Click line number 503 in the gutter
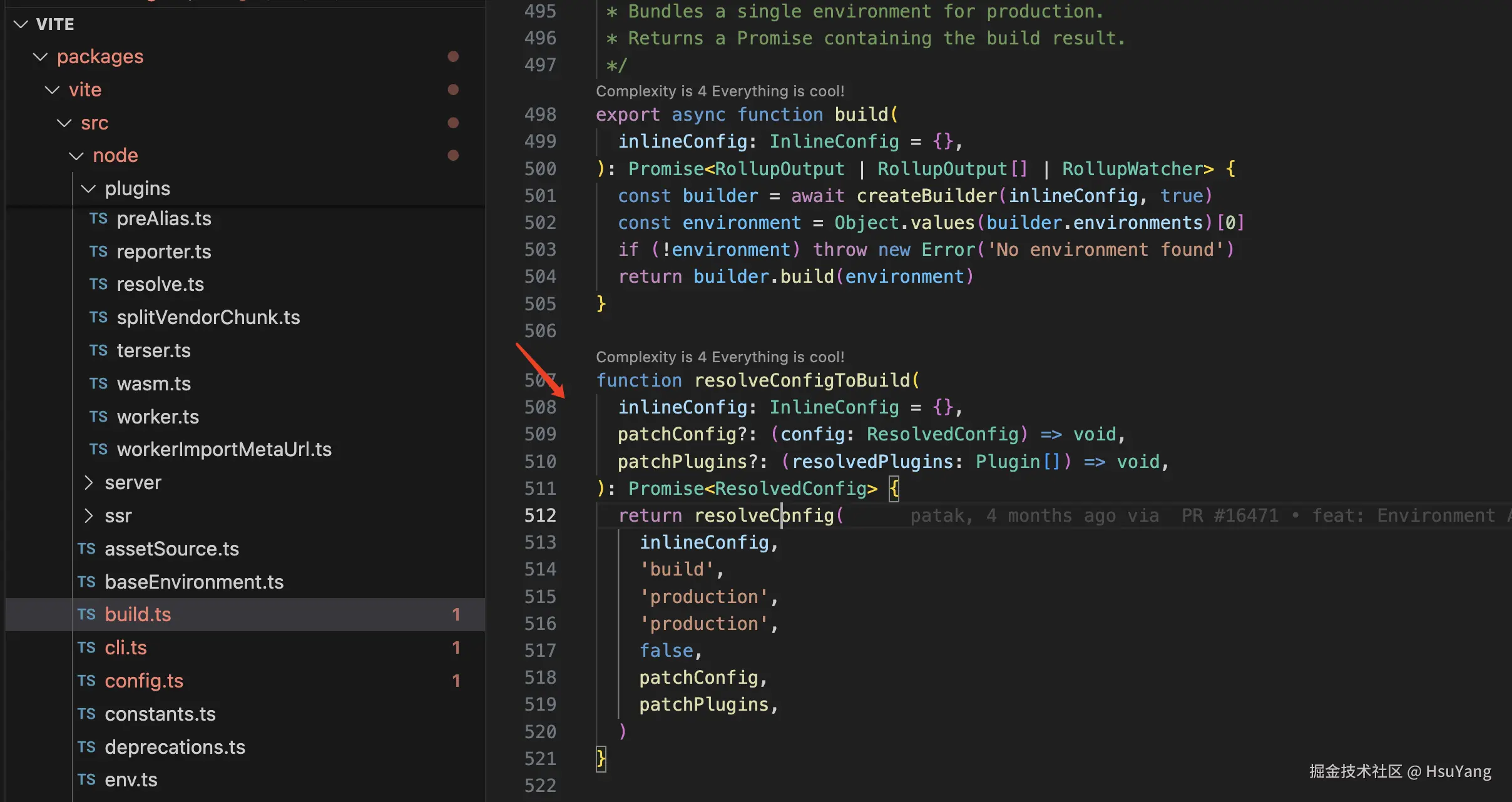 [540, 250]
